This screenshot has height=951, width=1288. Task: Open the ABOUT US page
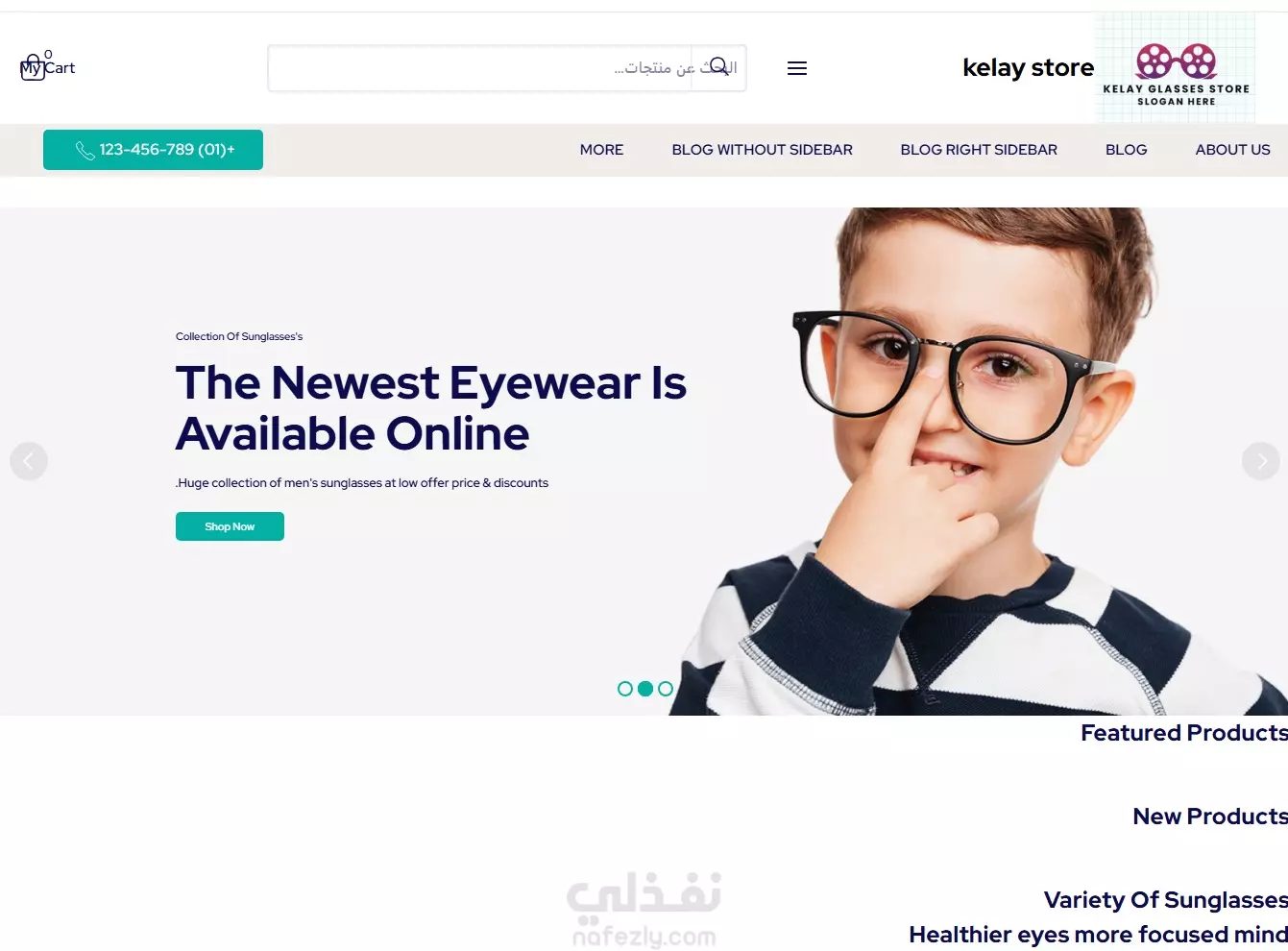[x=1232, y=150]
